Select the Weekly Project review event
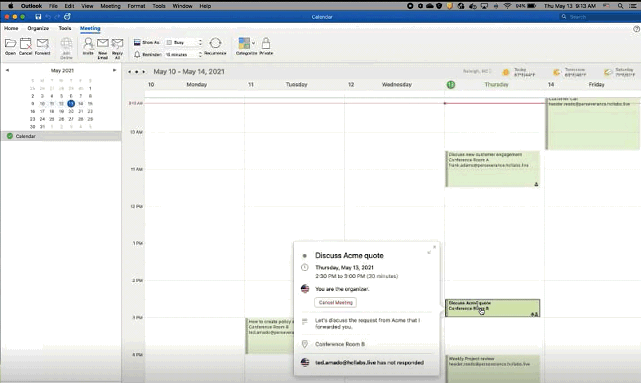641x383 pixels. (493, 369)
